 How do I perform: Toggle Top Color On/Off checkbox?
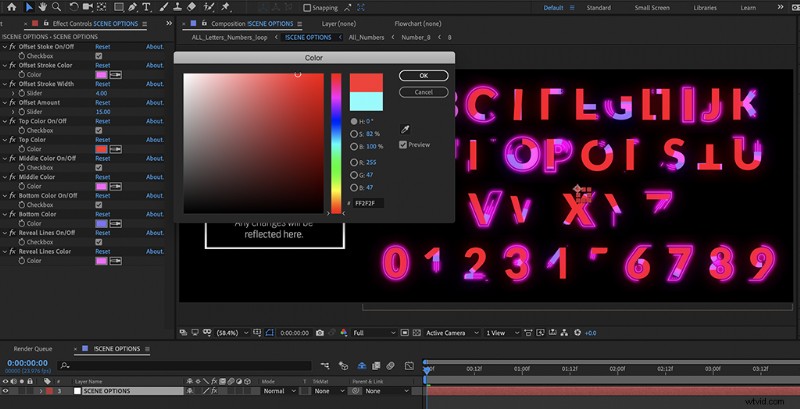click(x=98, y=131)
